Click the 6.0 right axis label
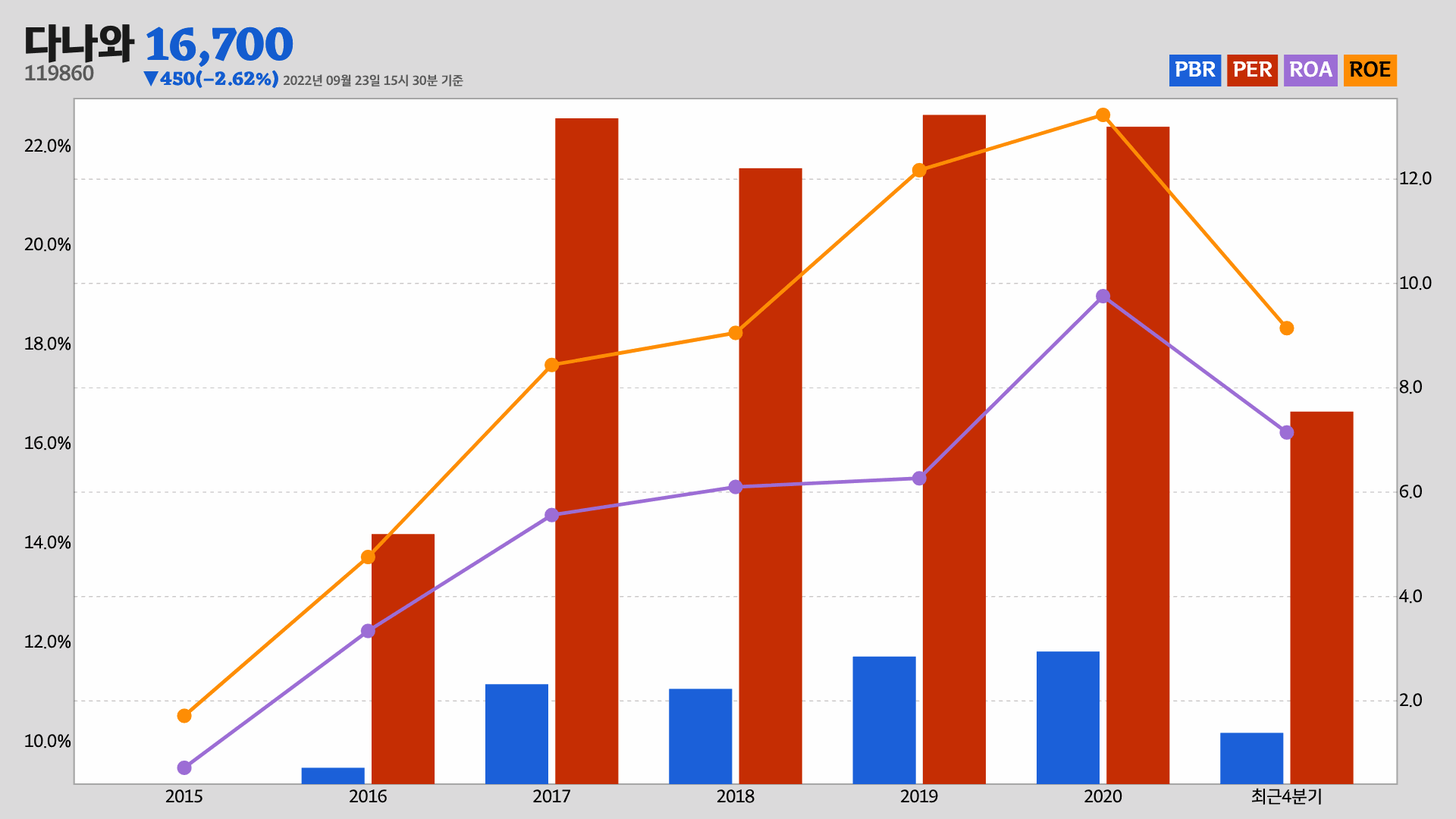This screenshot has height=819, width=1456. pyautogui.click(x=1411, y=492)
